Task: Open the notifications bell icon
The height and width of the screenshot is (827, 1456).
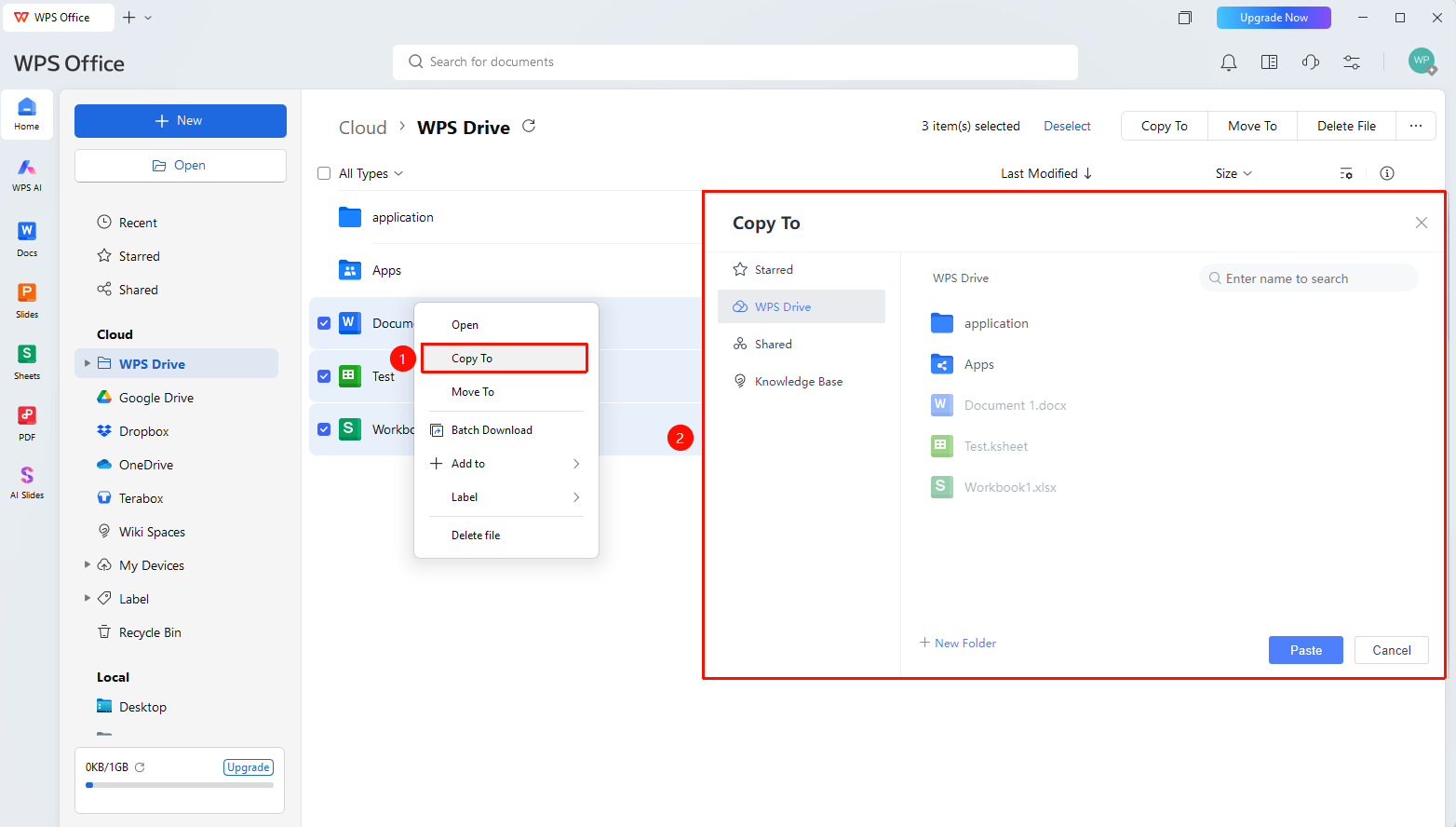Action: pos(1229,62)
